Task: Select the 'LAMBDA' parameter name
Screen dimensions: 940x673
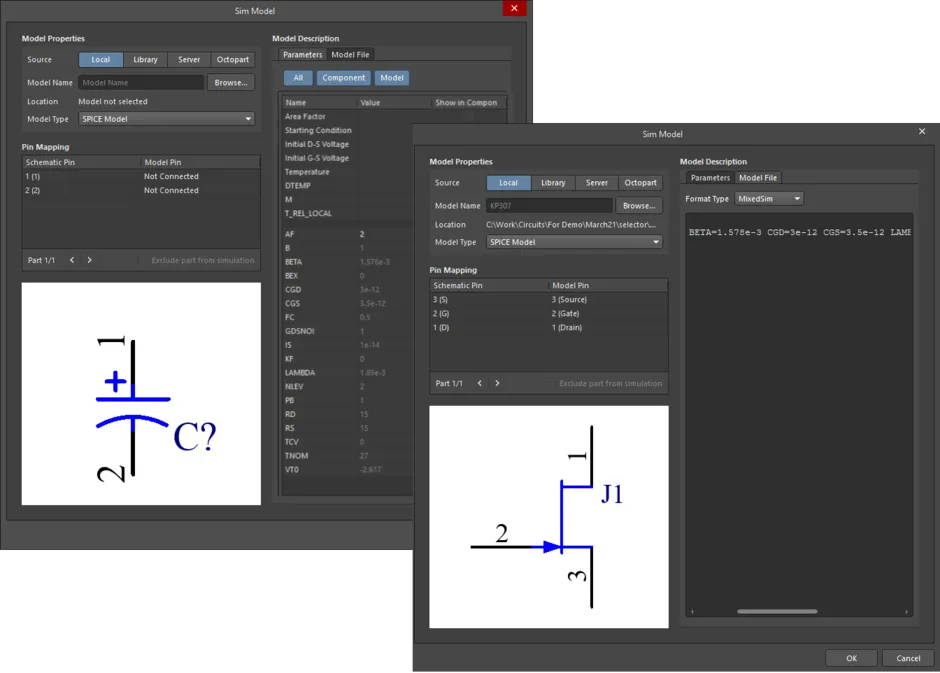Action: (x=300, y=373)
